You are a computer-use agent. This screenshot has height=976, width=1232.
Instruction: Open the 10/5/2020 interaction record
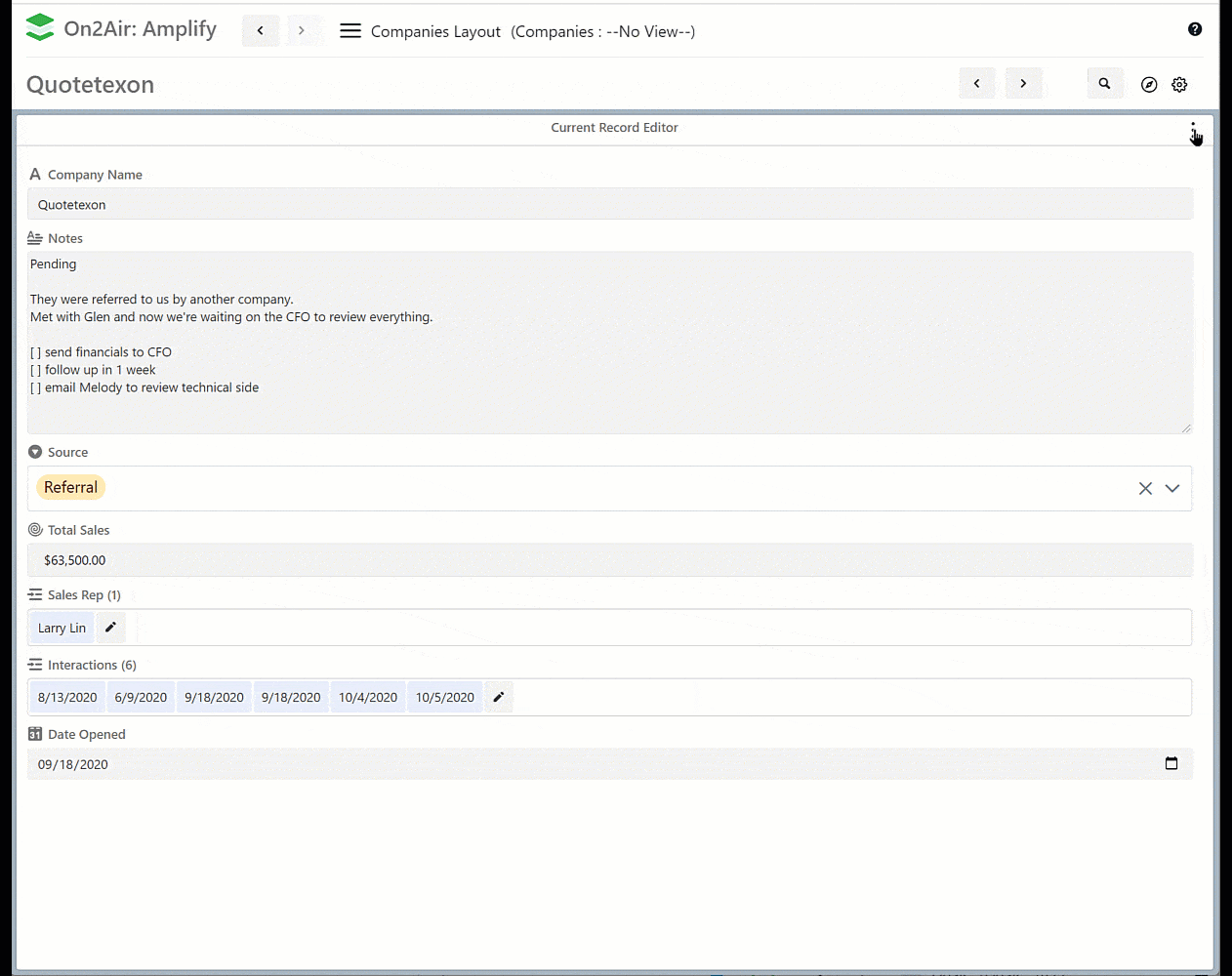(445, 697)
